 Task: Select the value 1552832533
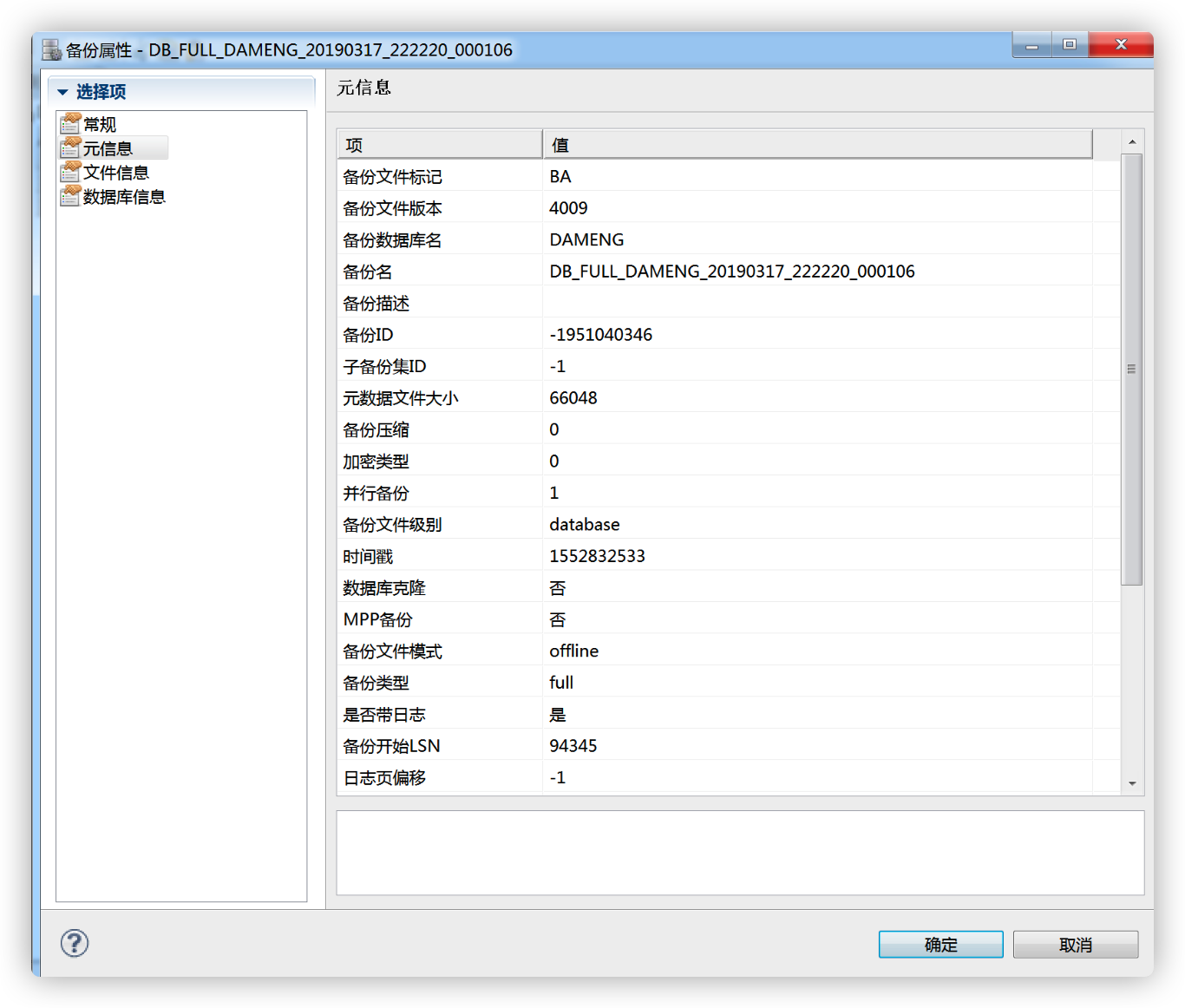point(597,556)
